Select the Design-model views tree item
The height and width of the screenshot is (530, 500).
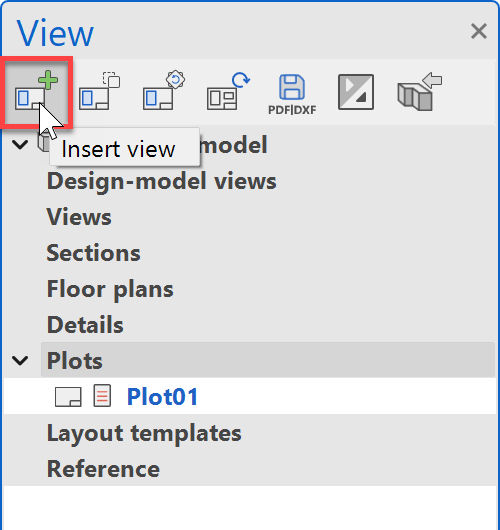[162, 181]
